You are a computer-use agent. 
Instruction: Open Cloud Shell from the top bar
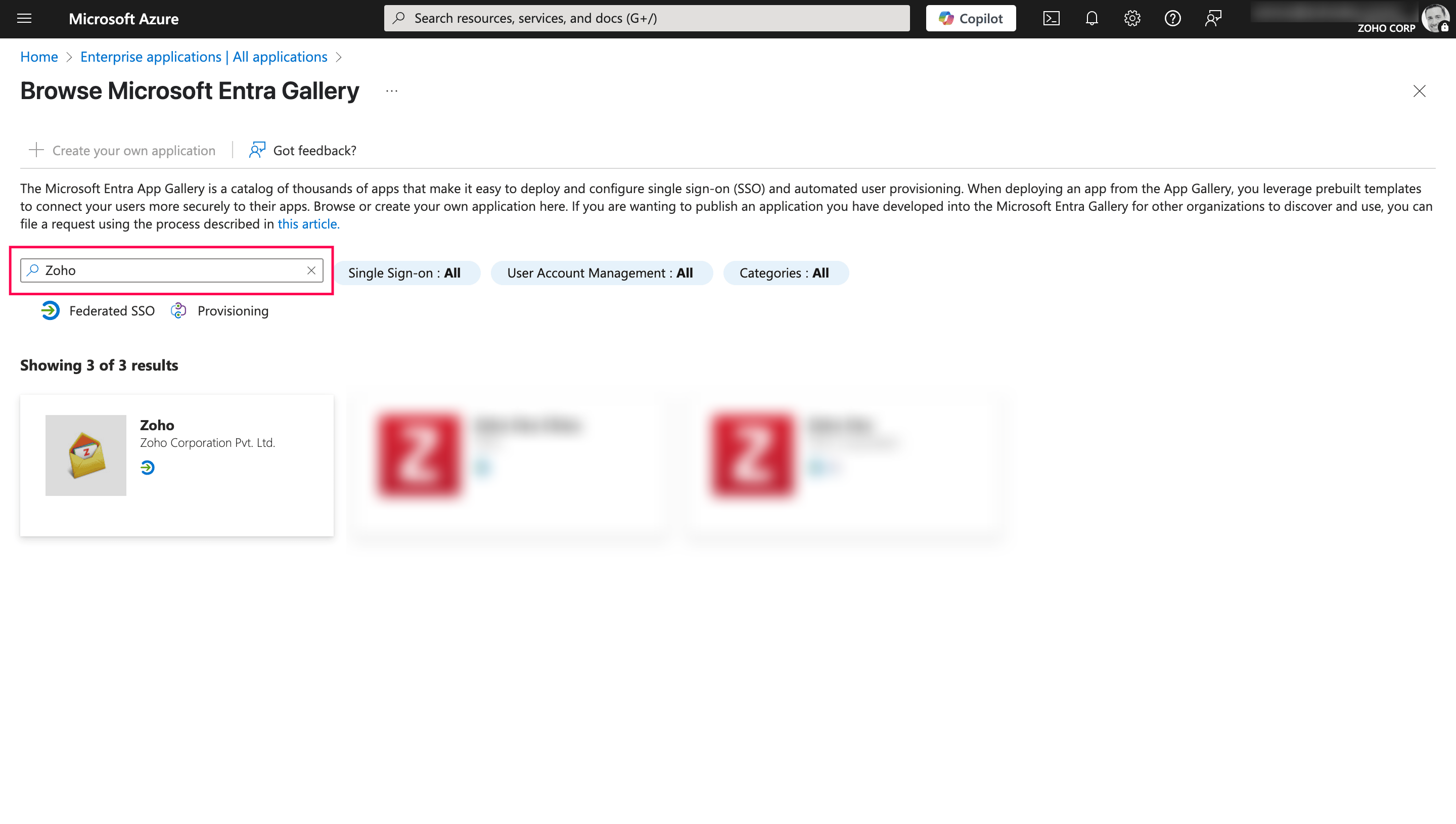(1051, 19)
